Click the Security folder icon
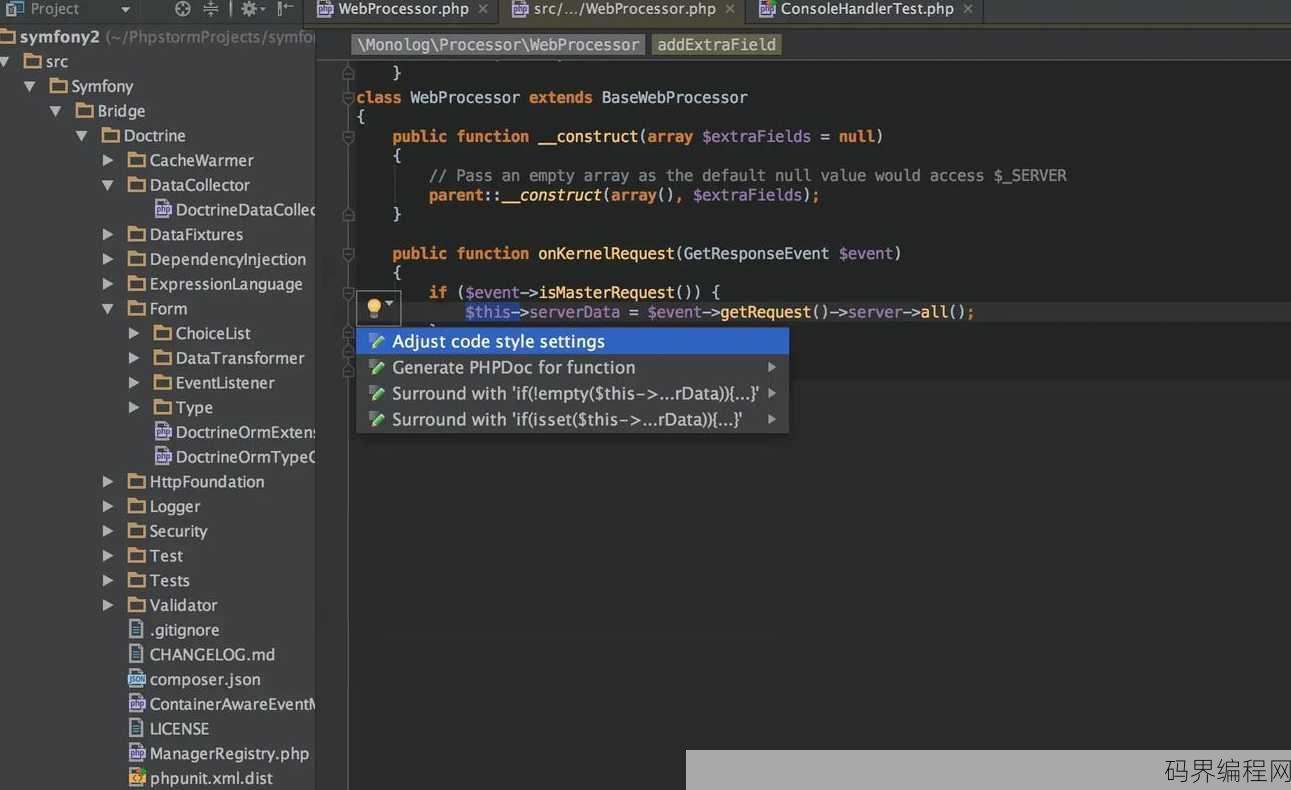Screen dimensions: 1291x790 coord(136,531)
